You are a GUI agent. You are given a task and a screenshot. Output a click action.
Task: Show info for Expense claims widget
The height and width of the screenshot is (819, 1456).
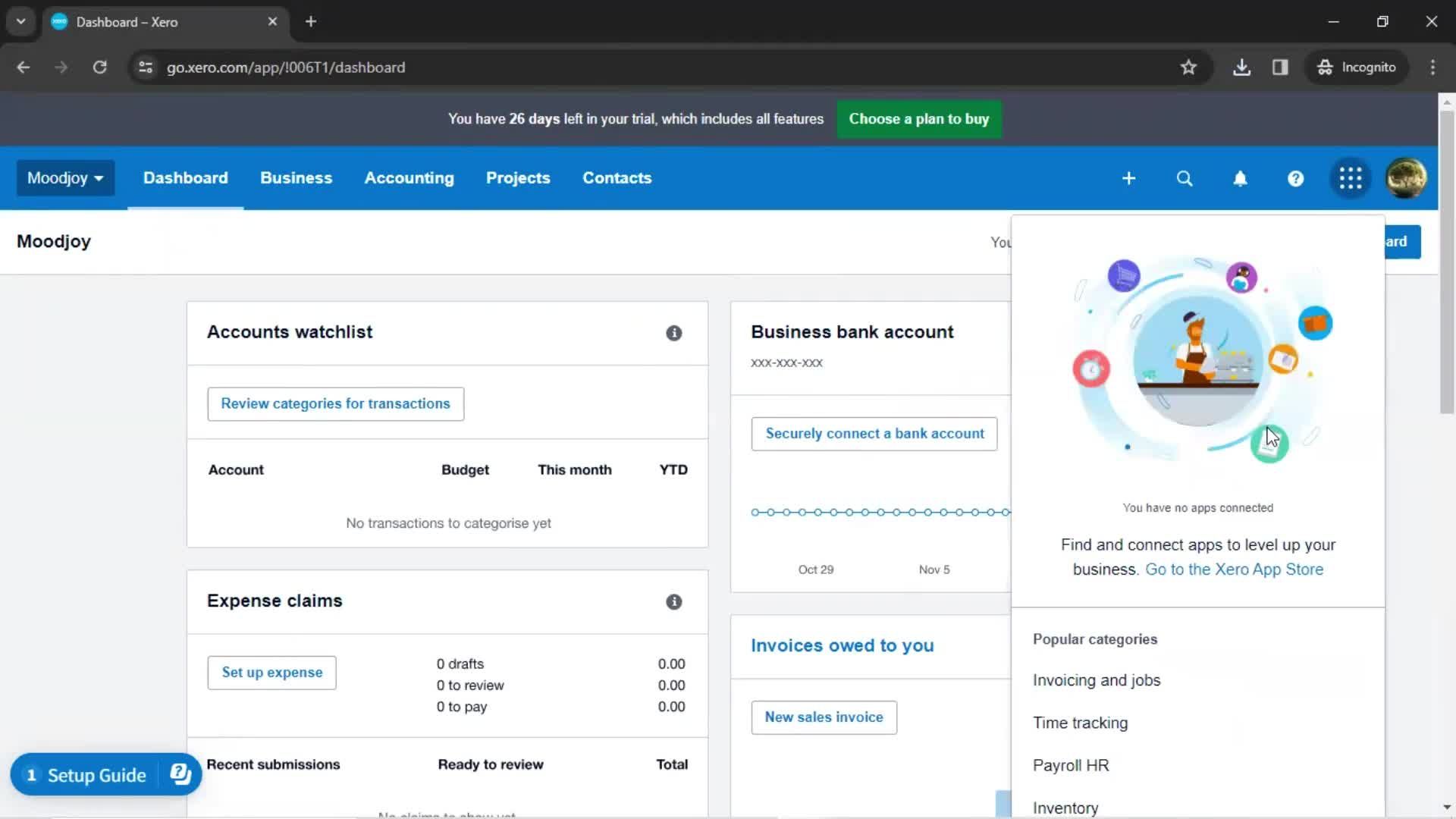(x=673, y=601)
